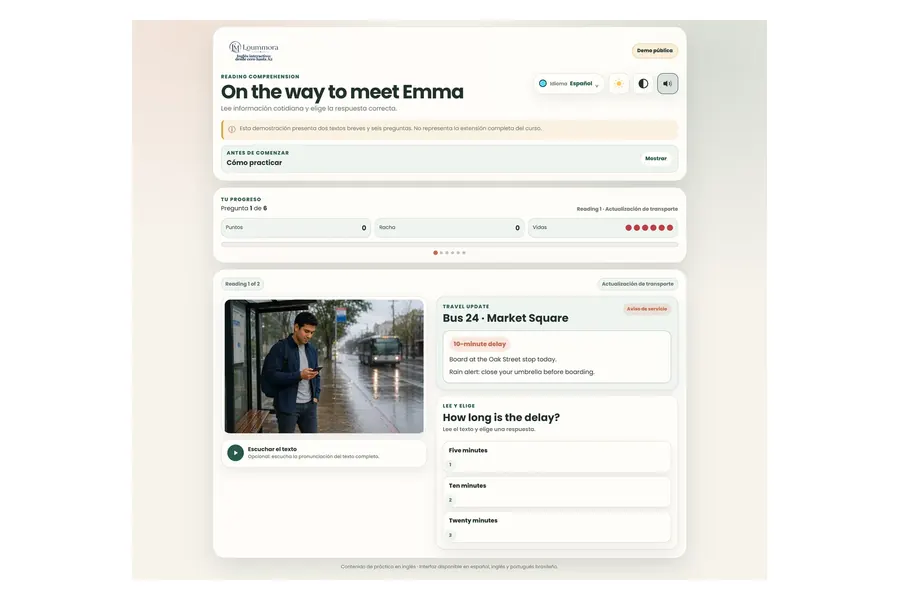Click Actualización de transporte tag above reading card
The image size is (900, 600).
pyautogui.click(x=638, y=284)
